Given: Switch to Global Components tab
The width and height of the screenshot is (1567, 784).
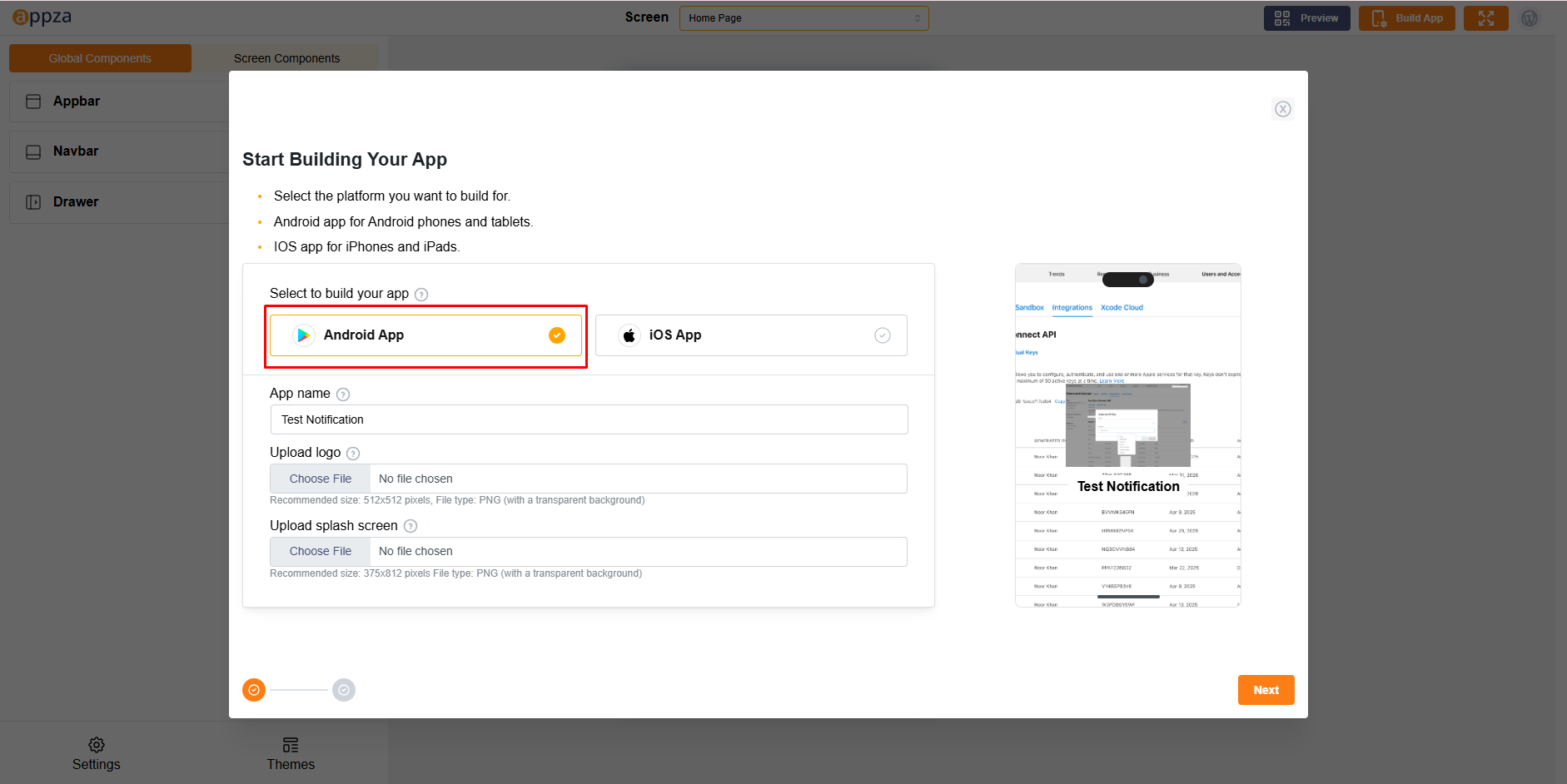Looking at the screenshot, I should (x=100, y=58).
